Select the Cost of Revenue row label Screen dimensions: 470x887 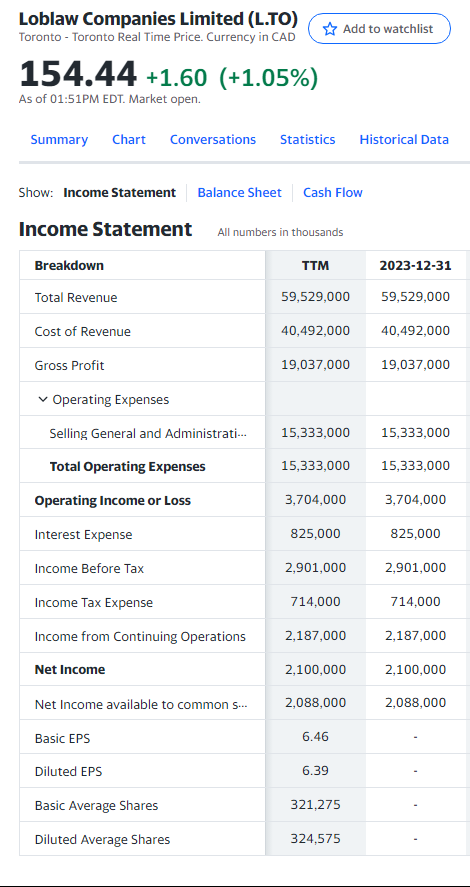click(83, 331)
